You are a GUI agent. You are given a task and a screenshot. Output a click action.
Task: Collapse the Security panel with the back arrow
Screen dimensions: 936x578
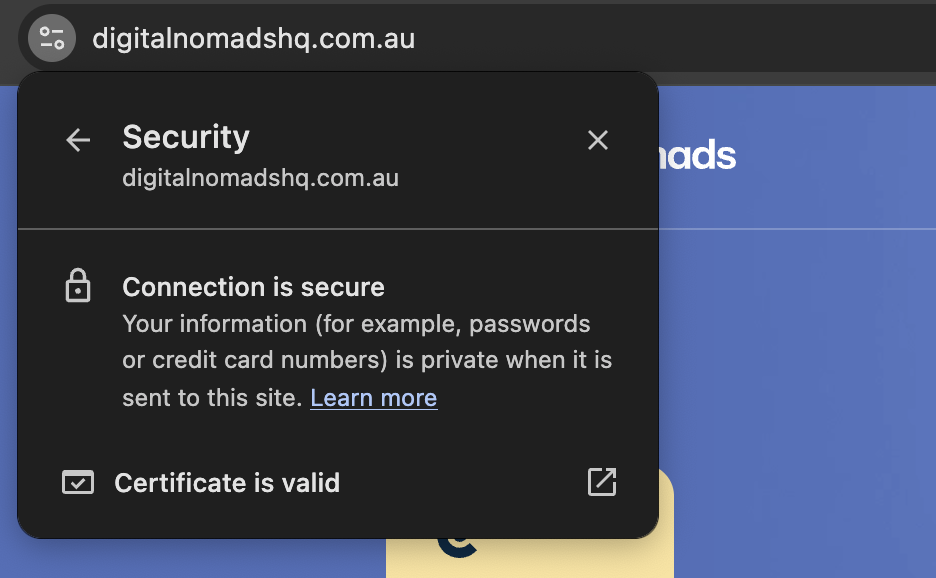pyautogui.click(x=77, y=140)
